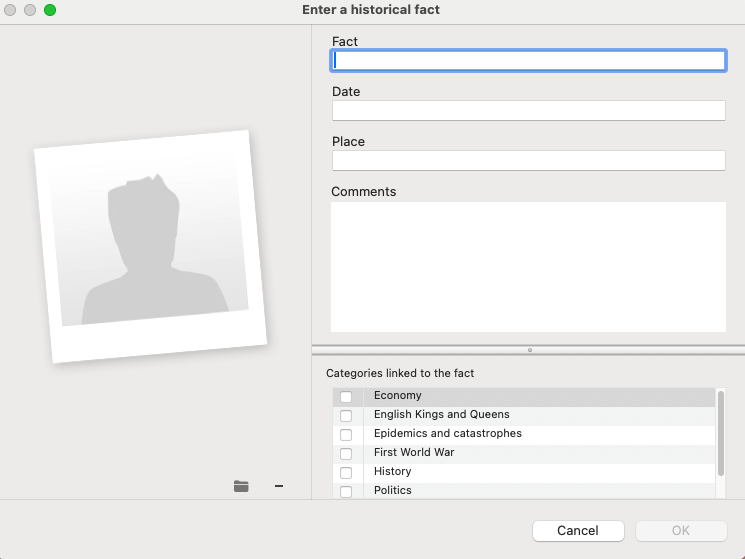Confirm with the OK button
The height and width of the screenshot is (559, 745).
[x=681, y=531]
